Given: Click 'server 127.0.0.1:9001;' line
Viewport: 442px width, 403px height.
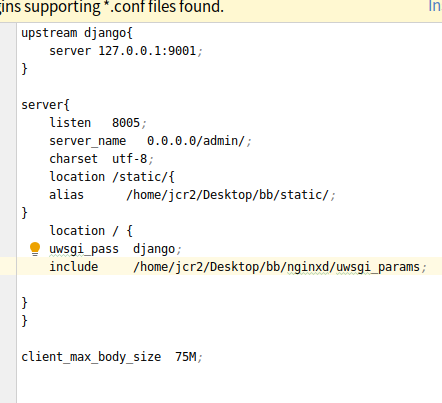Looking at the screenshot, I should (x=126, y=51).
